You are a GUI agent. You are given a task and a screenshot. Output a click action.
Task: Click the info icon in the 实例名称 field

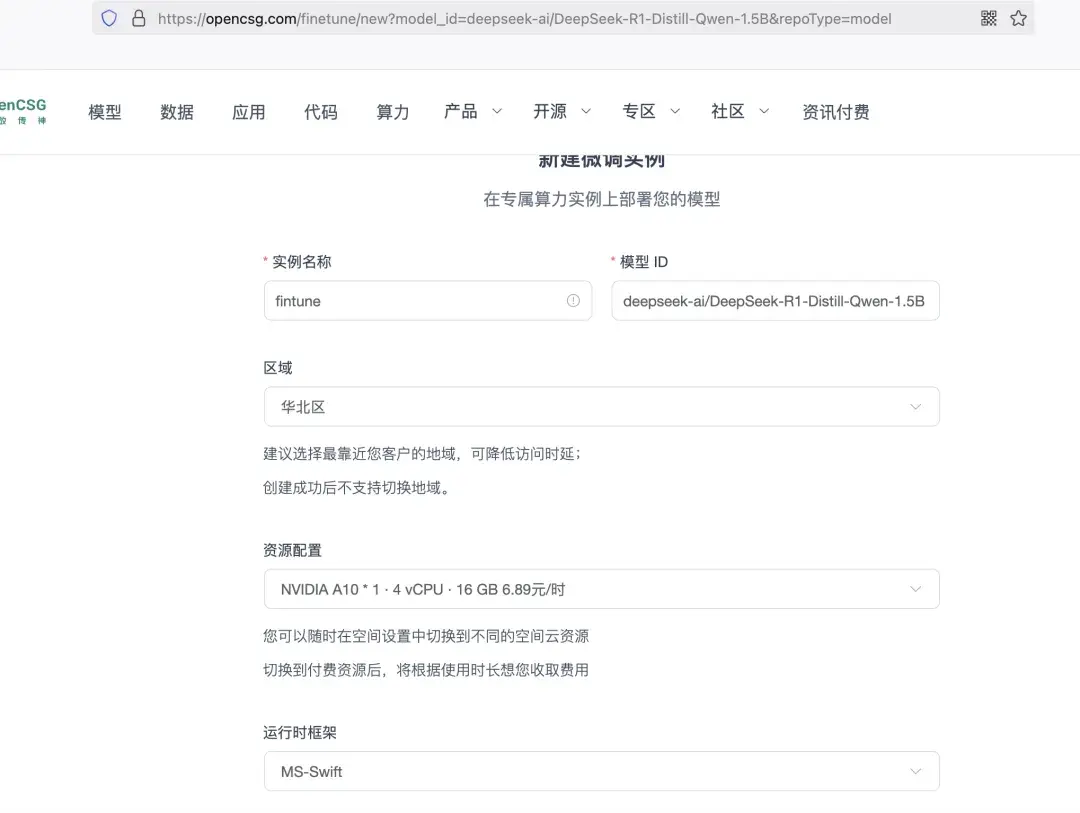tap(573, 300)
